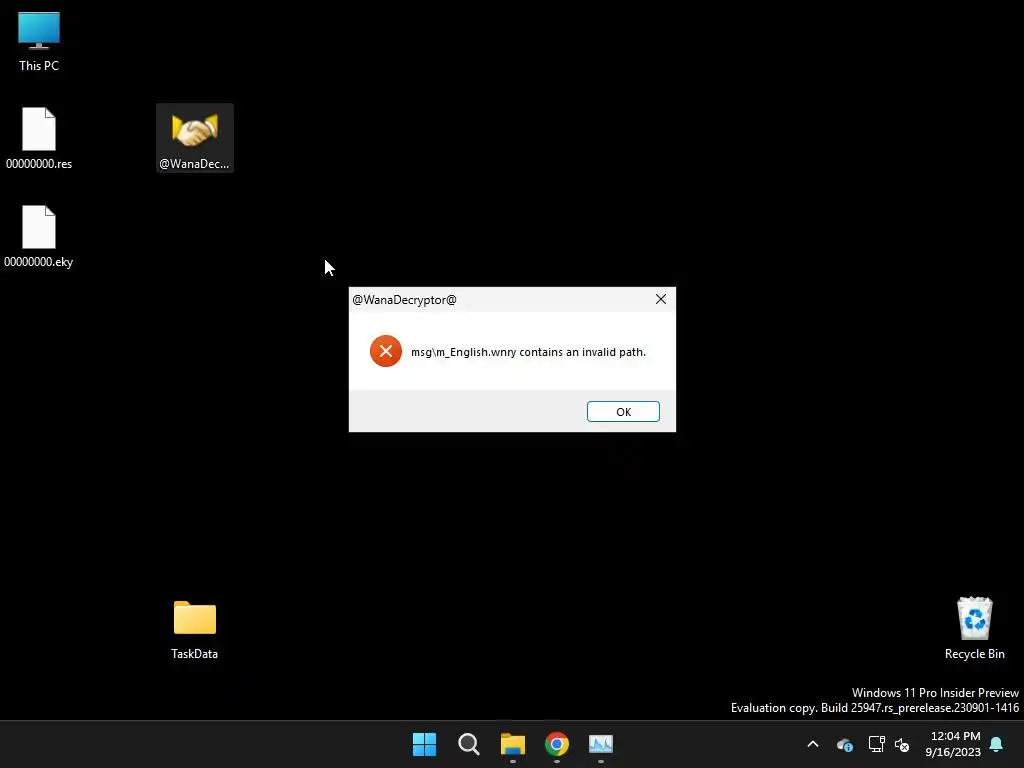
Task: Open the Windows Start menu
Action: coord(424,744)
